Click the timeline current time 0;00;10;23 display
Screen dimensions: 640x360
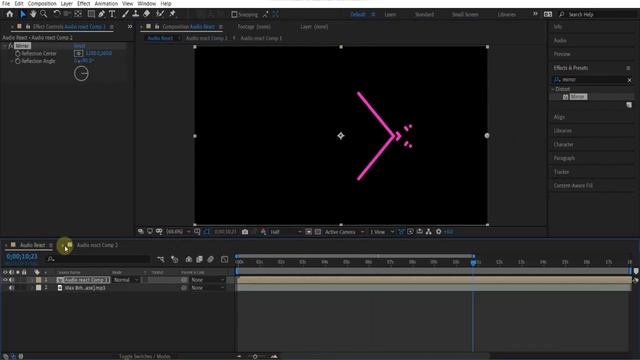click(x=22, y=257)
